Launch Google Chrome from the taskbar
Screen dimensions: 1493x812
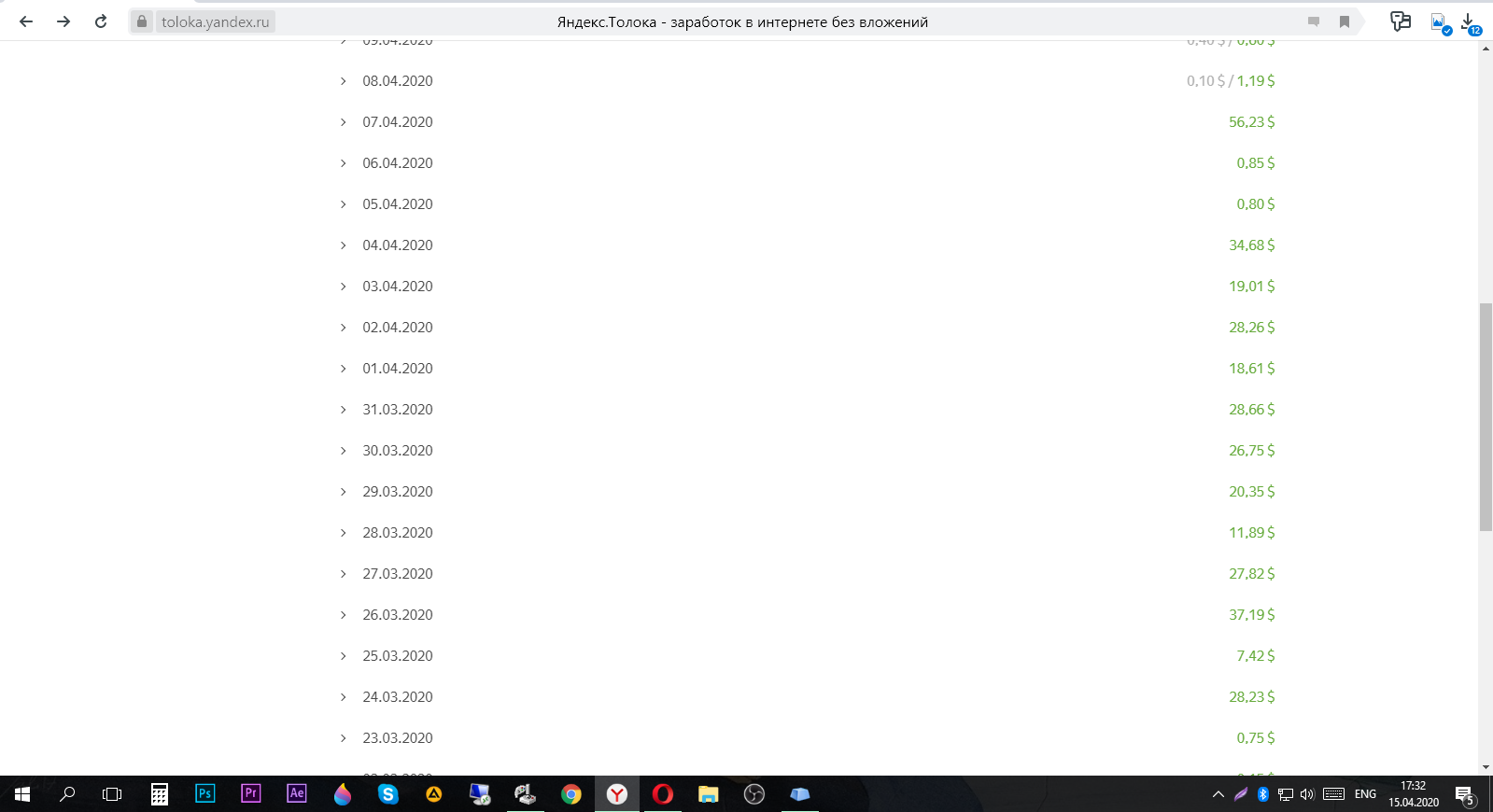tap(571, 794)
